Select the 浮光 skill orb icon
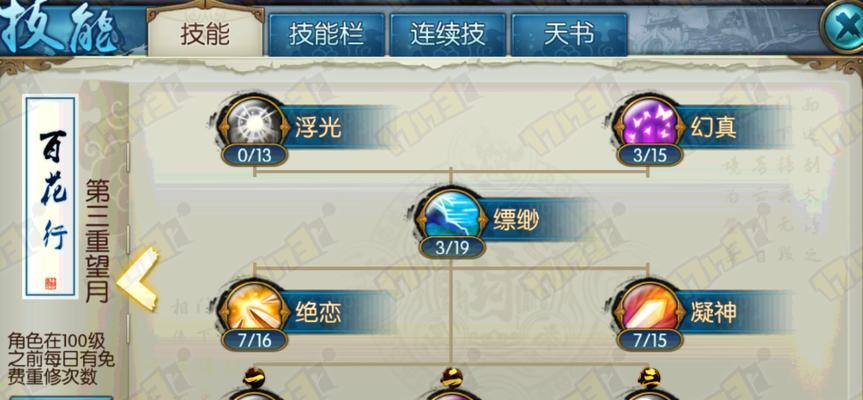Image resolution: width=863 pixels, height=400 pixels. [254, 123]
